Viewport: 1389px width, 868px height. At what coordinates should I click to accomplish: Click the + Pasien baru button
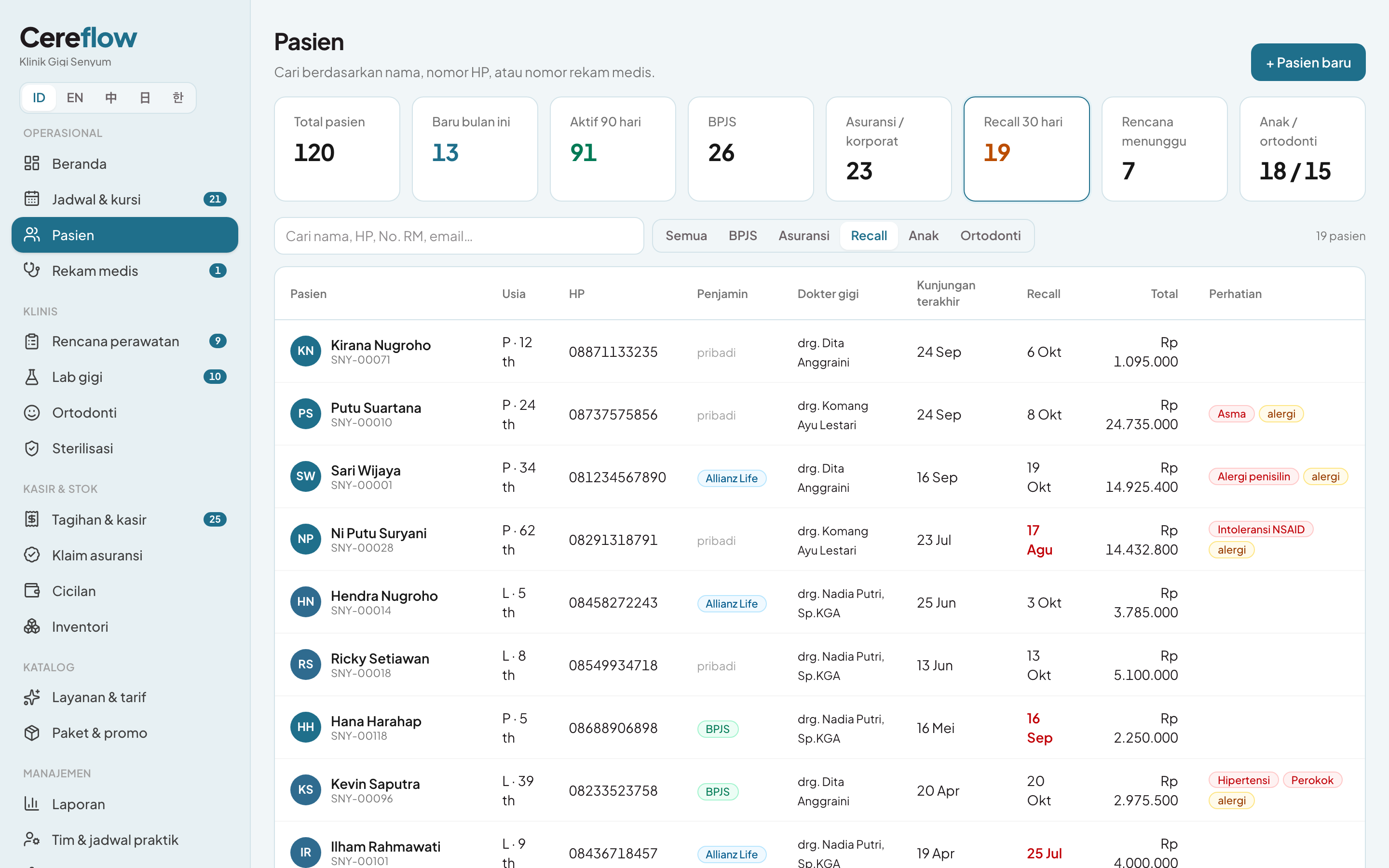click(1307, 63)
